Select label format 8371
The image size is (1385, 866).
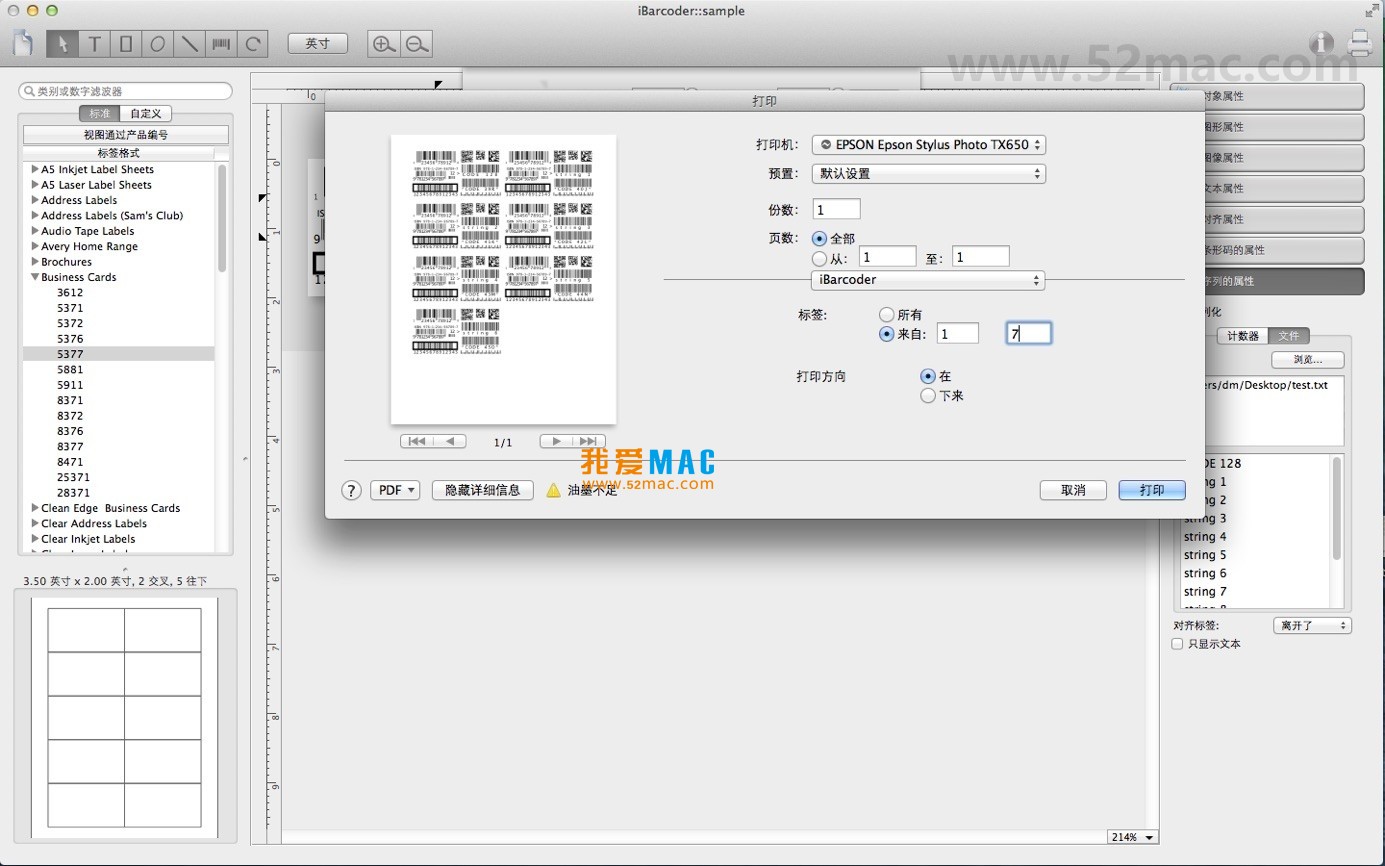click(x=70, y=400)
